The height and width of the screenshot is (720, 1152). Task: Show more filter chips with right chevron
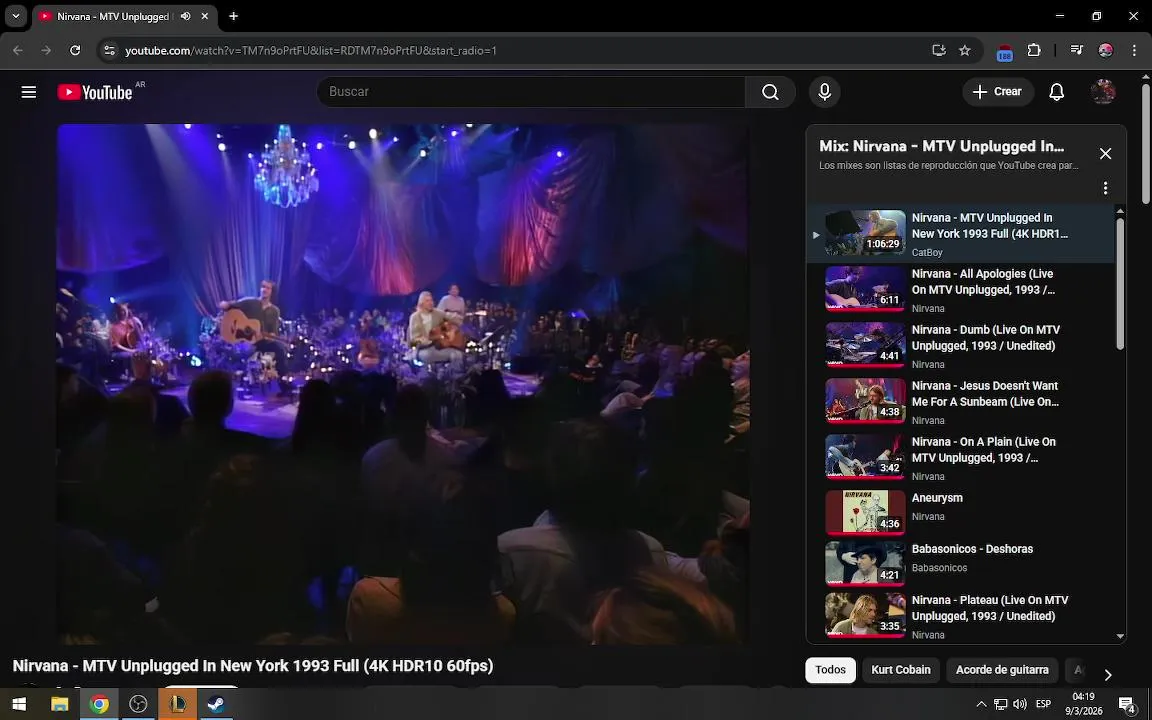point(1108,674)
